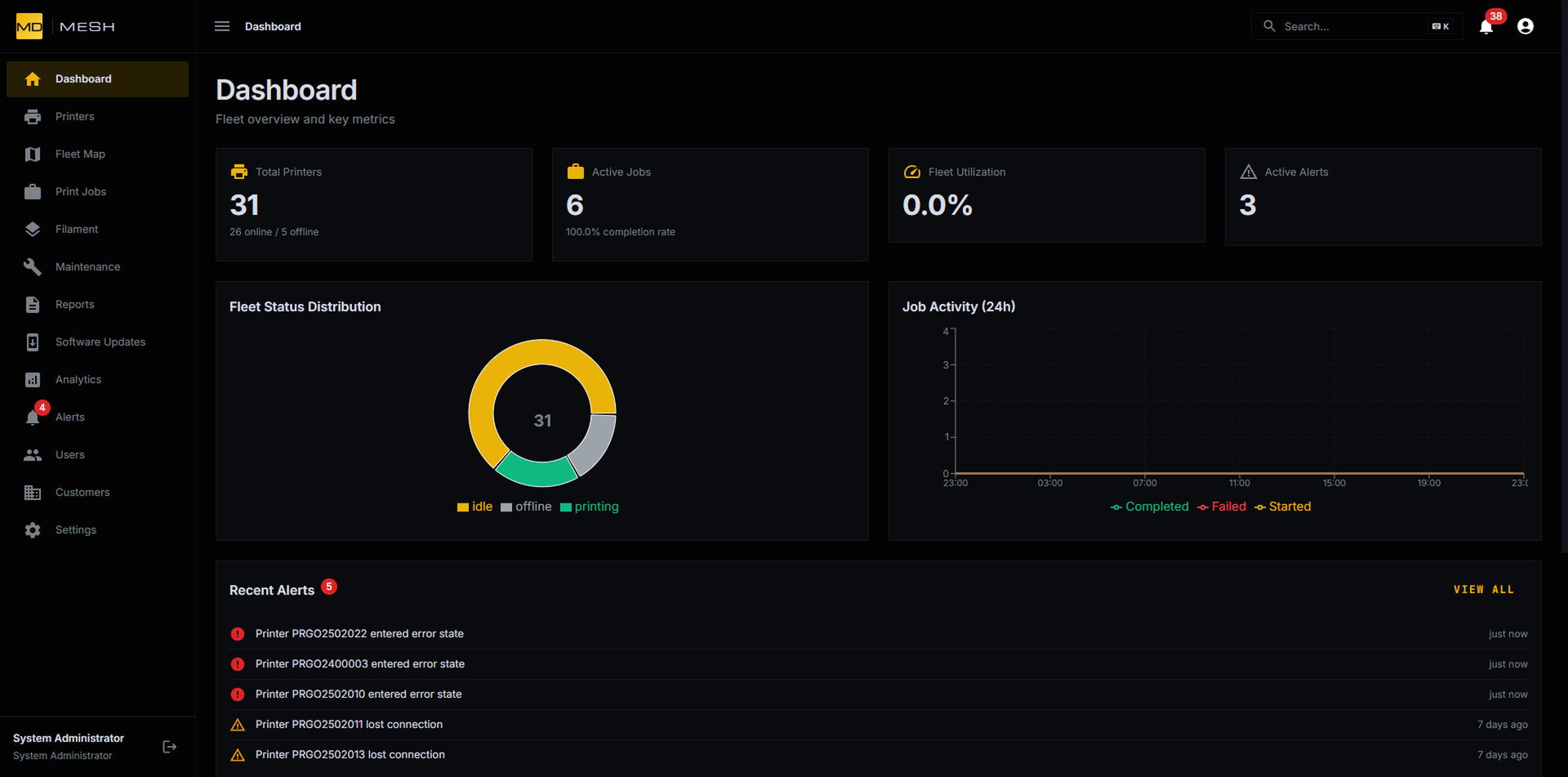Click inside the Search field

coord(1347,26)
